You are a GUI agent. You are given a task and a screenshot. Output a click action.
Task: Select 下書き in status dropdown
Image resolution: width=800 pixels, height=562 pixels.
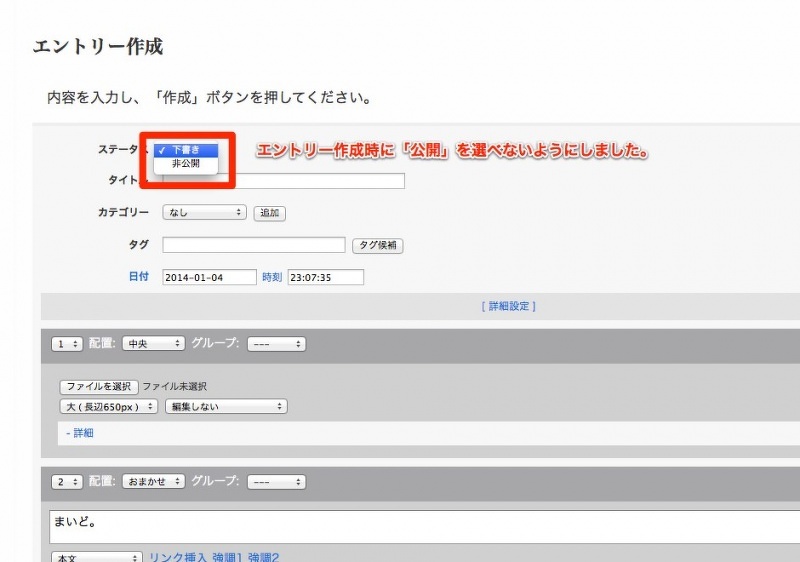point(186,150)
